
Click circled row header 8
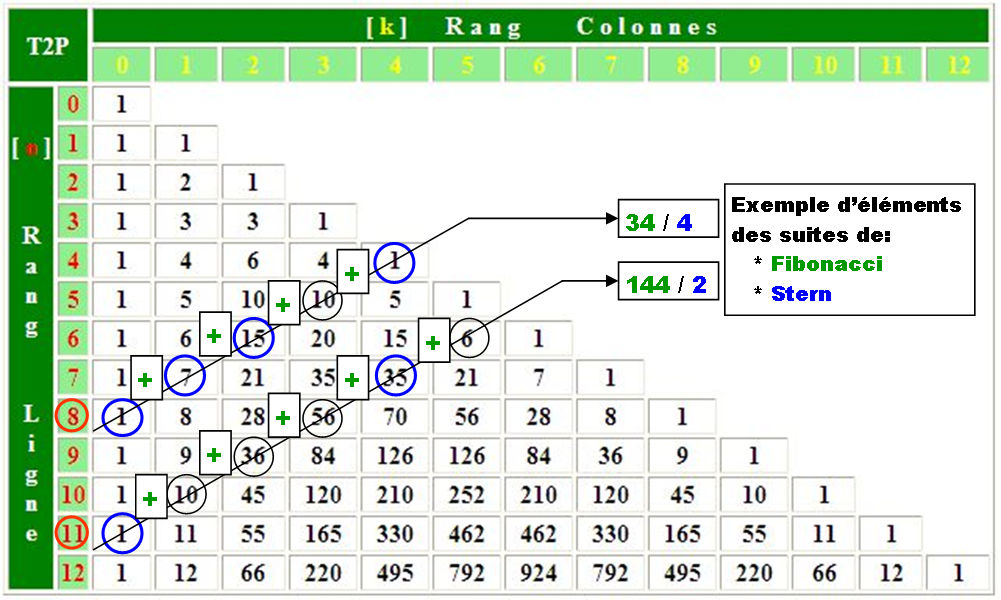click(x=73, y=416)
